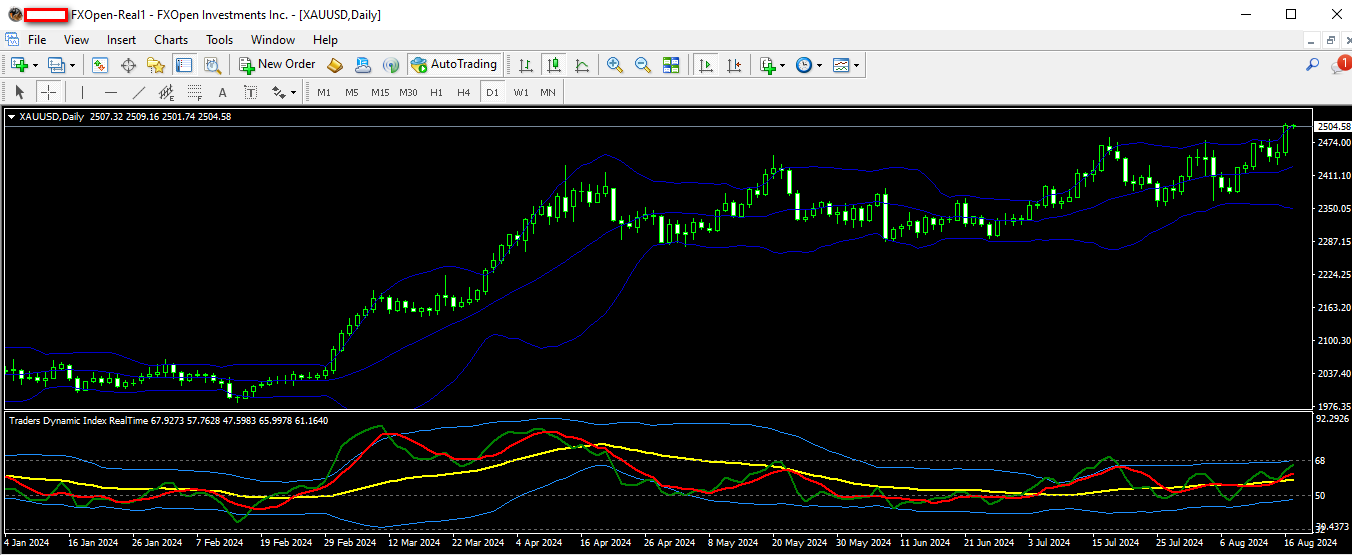Switch to the M15 timeframe
Image resolution: width=1352 pixels, height=556 pixels.
click(380, 93)
